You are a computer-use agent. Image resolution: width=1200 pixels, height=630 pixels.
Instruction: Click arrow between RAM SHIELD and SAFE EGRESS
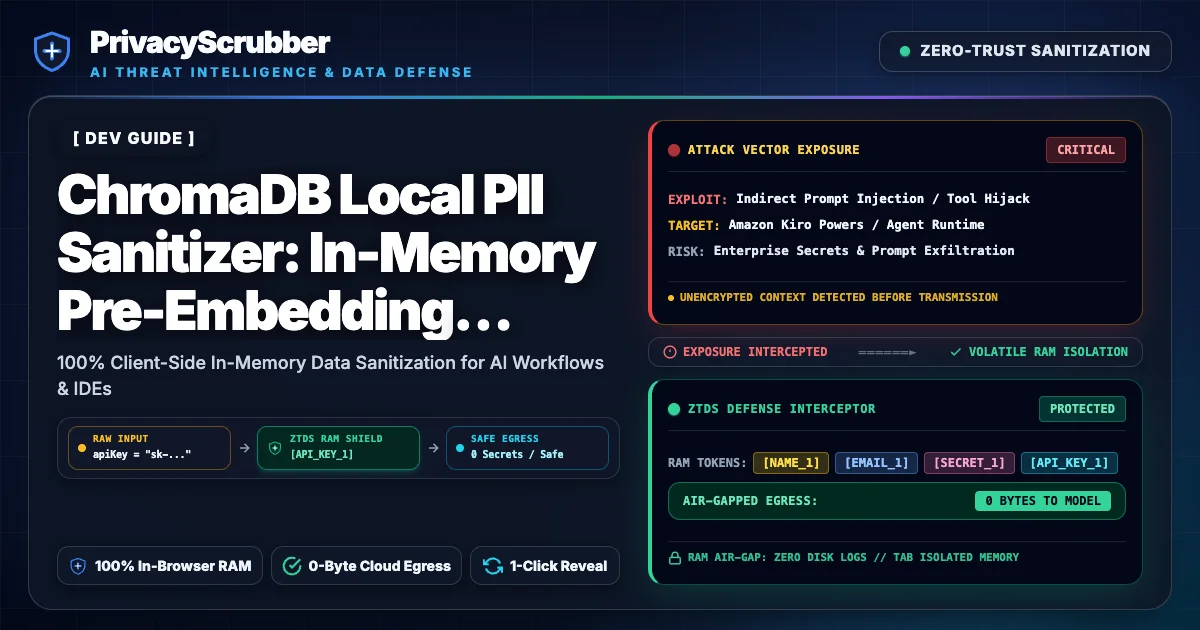click(432, 448)
